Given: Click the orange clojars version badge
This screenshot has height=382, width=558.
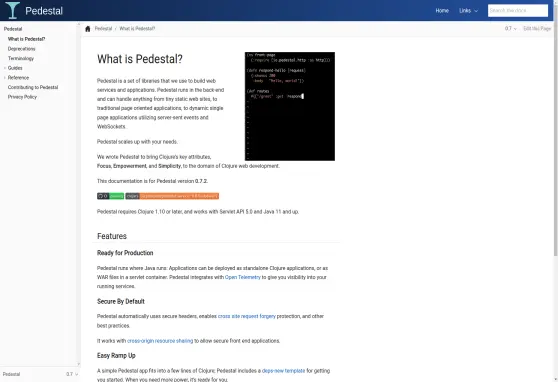Looking at the screenshot, I should tap(172, 196).
